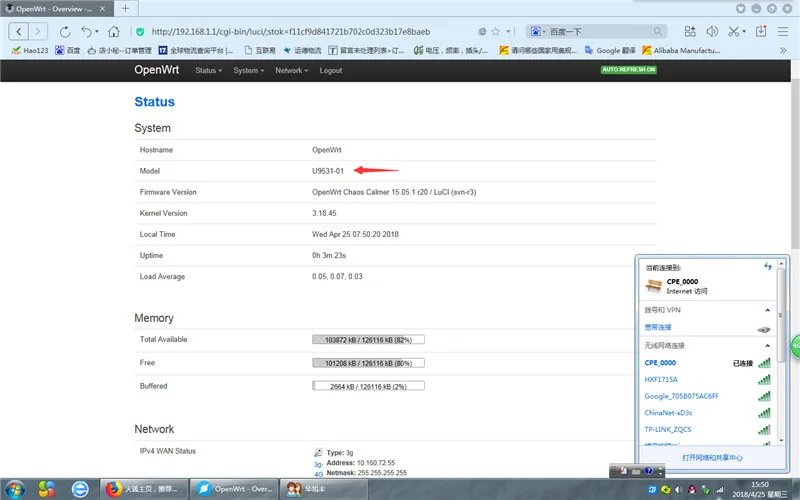The height and width of the screenshot is (500, 800).
Task: Collapse the 无线网络连接 section
Action: 767,345
